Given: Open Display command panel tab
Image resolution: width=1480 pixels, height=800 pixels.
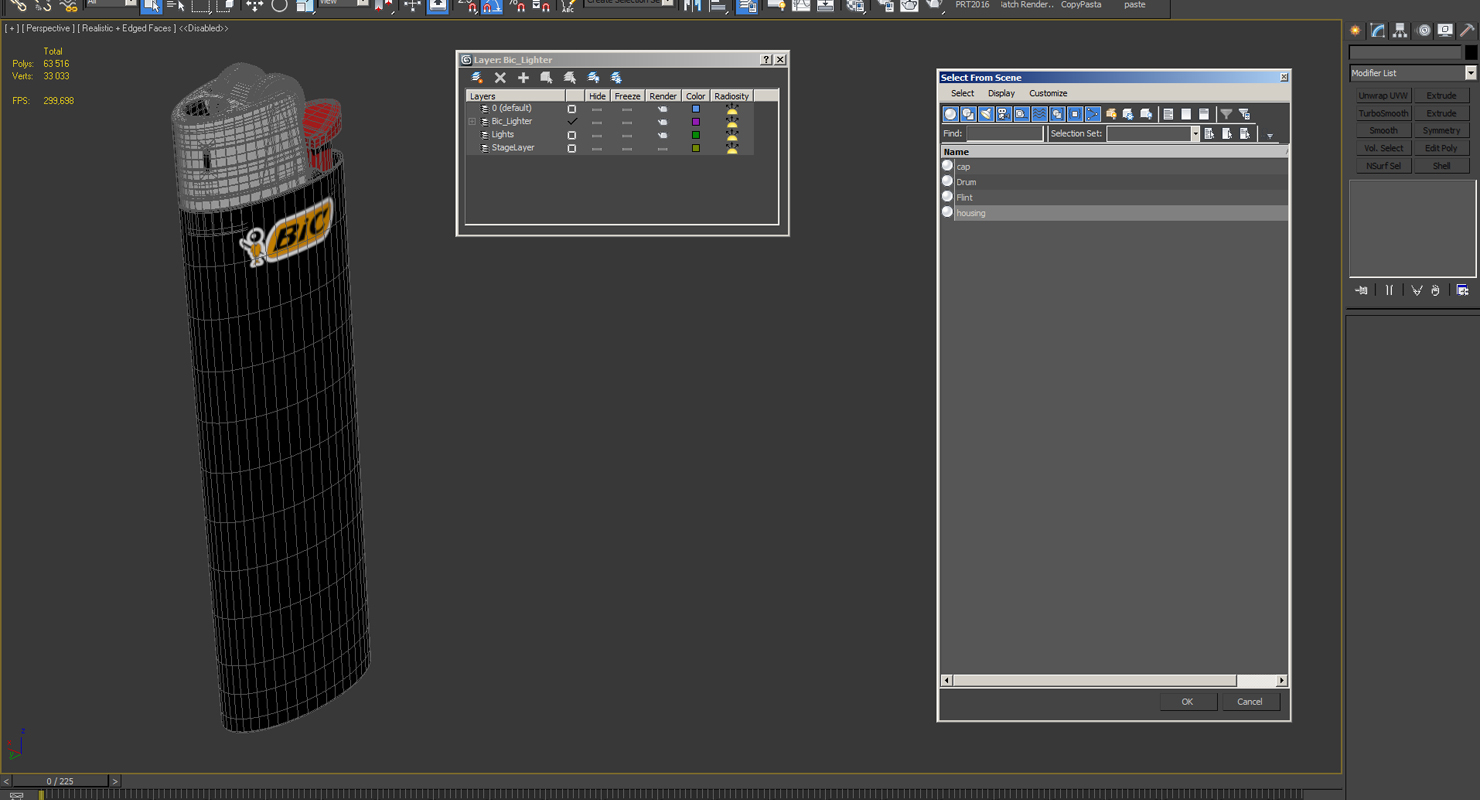Looking at the screenshot, I should pyautogui.click(x=1445, y=31).
